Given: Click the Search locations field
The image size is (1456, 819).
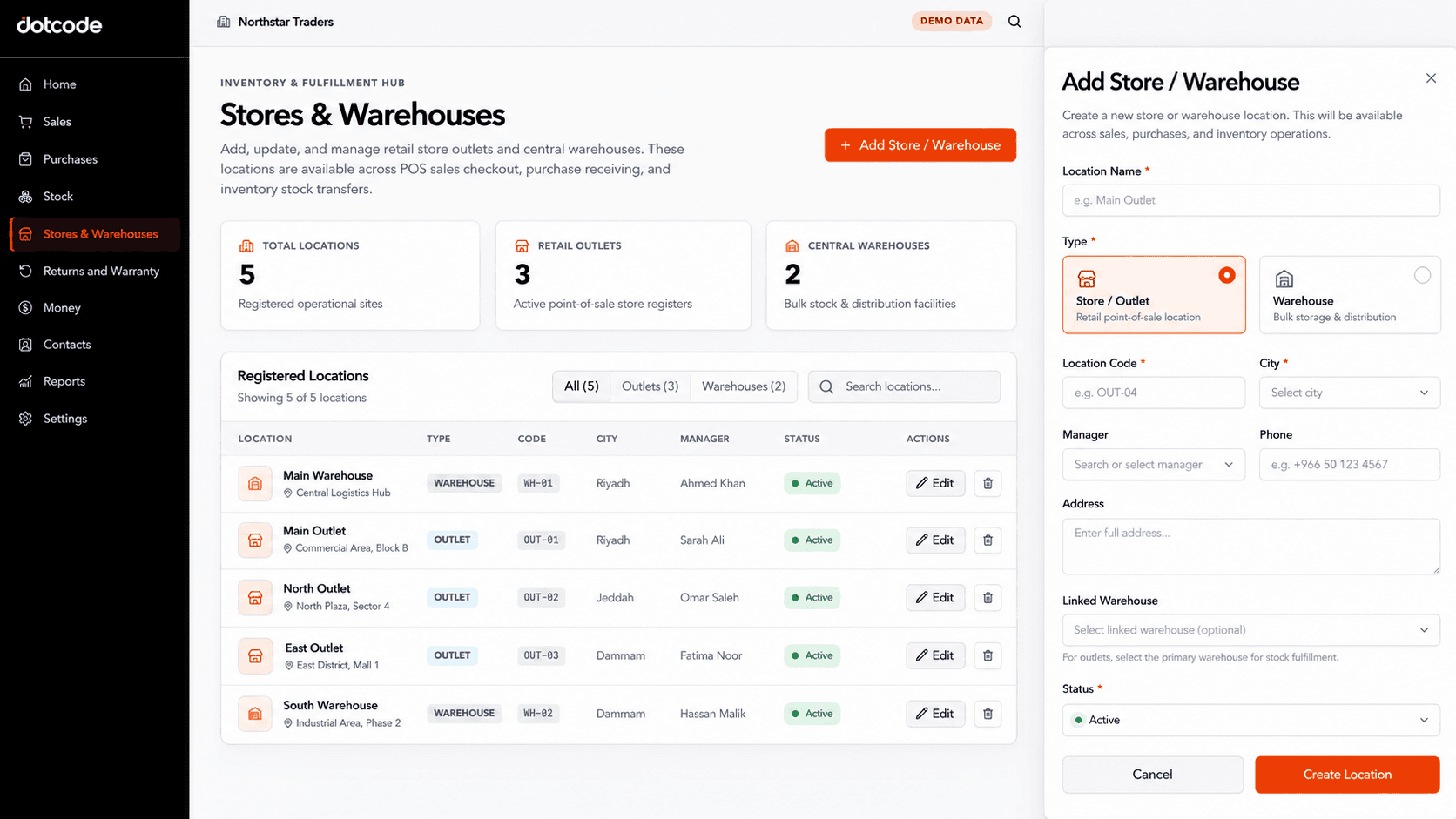Looking at the screenshot, I should pyautogui.click(x=905, y=386).
